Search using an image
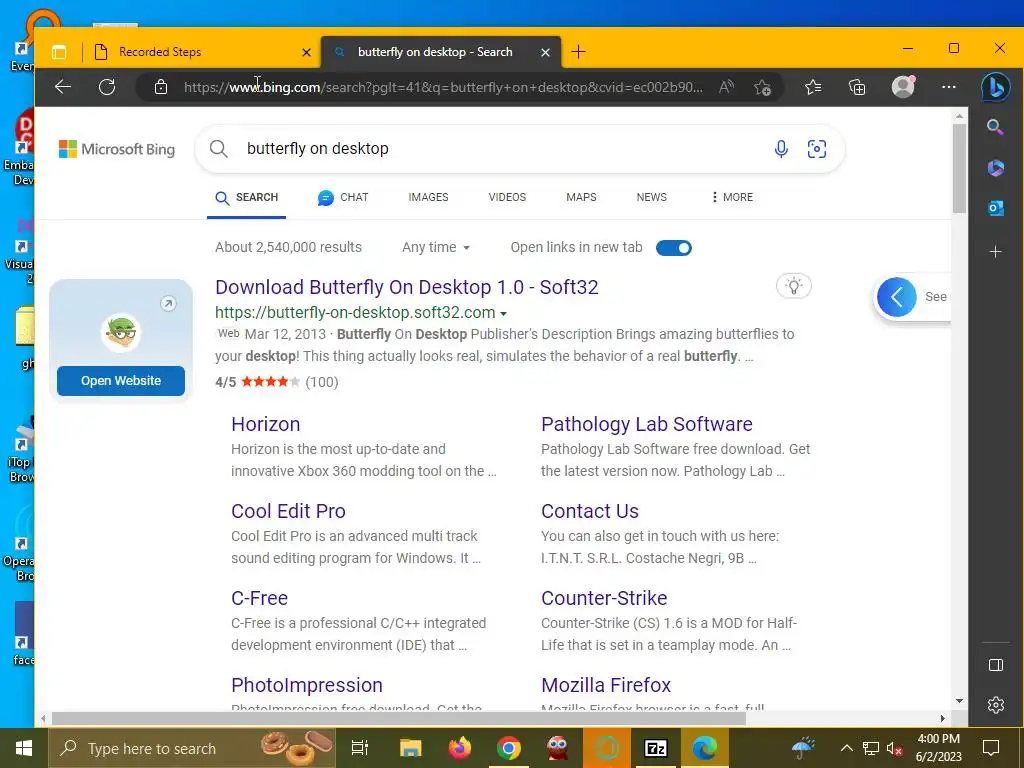Viewport: 1024px width, 768px height. point(816,149)
